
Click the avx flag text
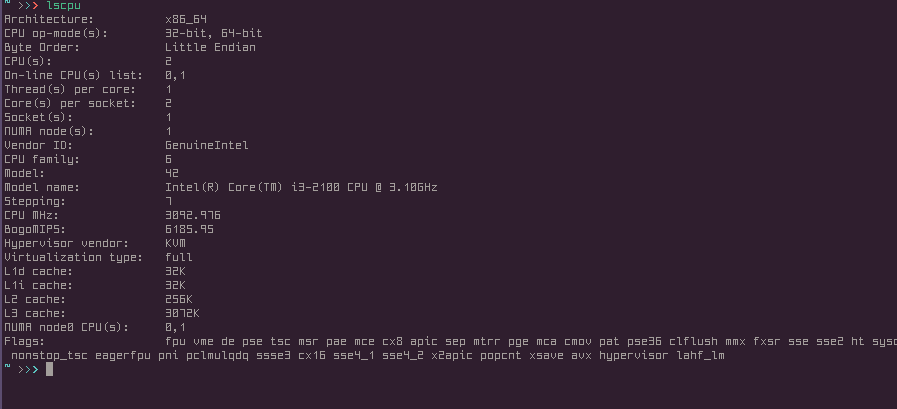coord(581,355)
